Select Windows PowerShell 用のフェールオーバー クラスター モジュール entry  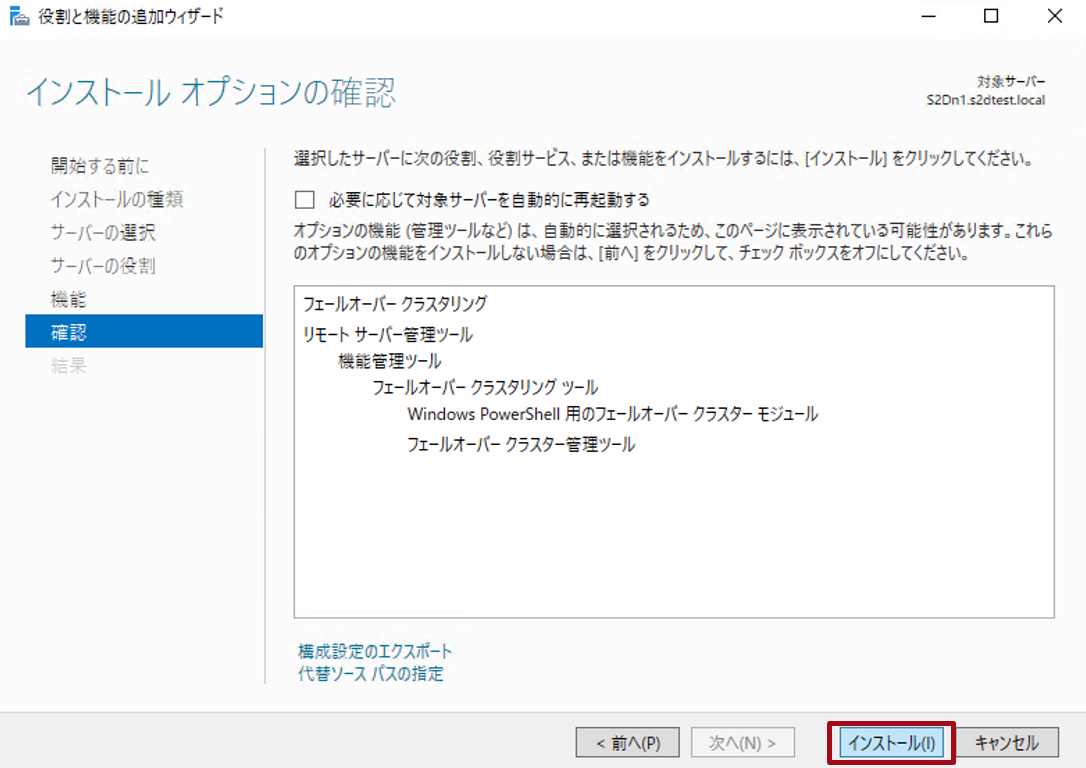(x=612, y=414)
